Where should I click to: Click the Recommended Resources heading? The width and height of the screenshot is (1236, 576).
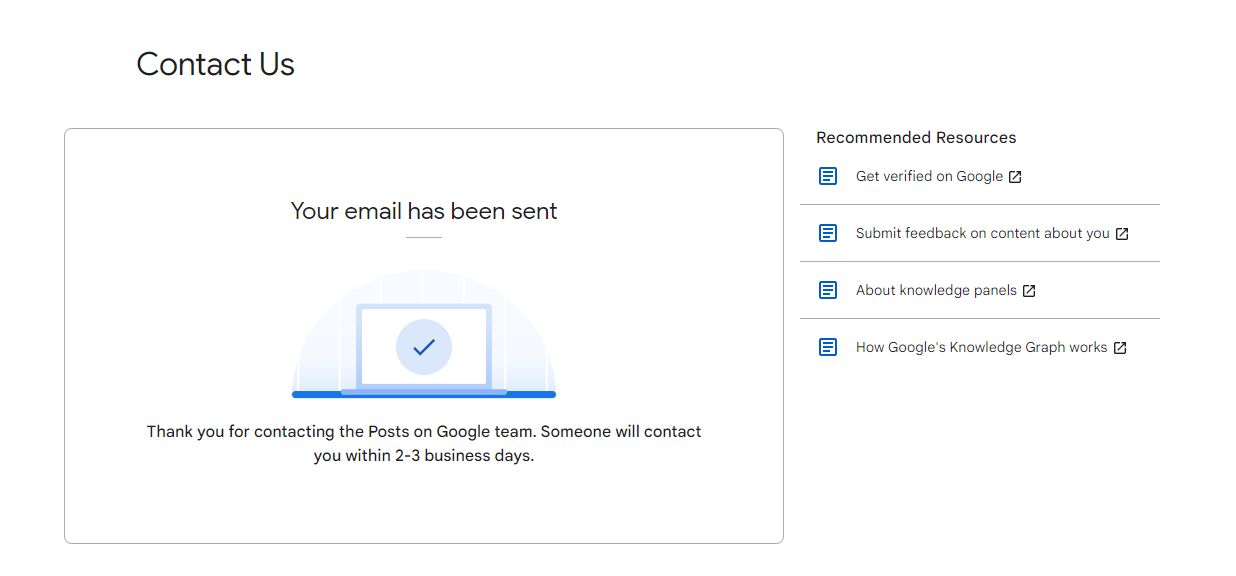(x=916, y=138)
